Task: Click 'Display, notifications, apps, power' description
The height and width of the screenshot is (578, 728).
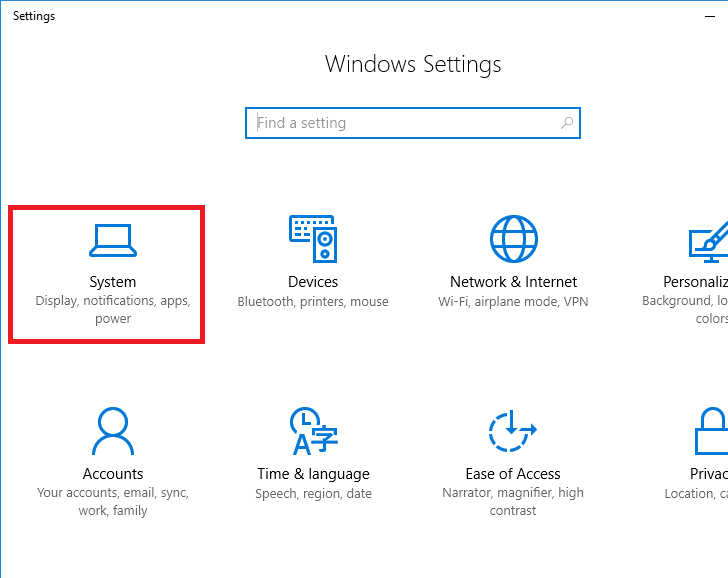Action: click(113, 310)
